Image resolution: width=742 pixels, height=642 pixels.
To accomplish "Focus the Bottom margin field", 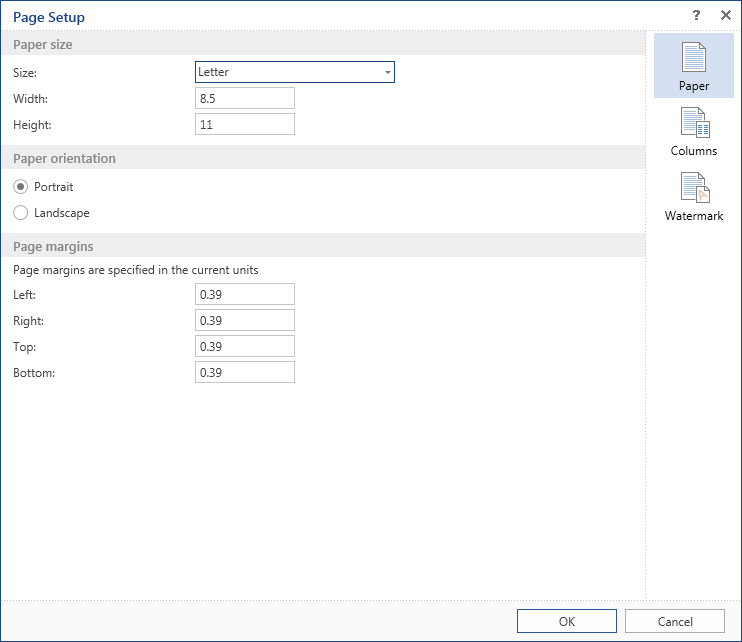I will point(245,372).
